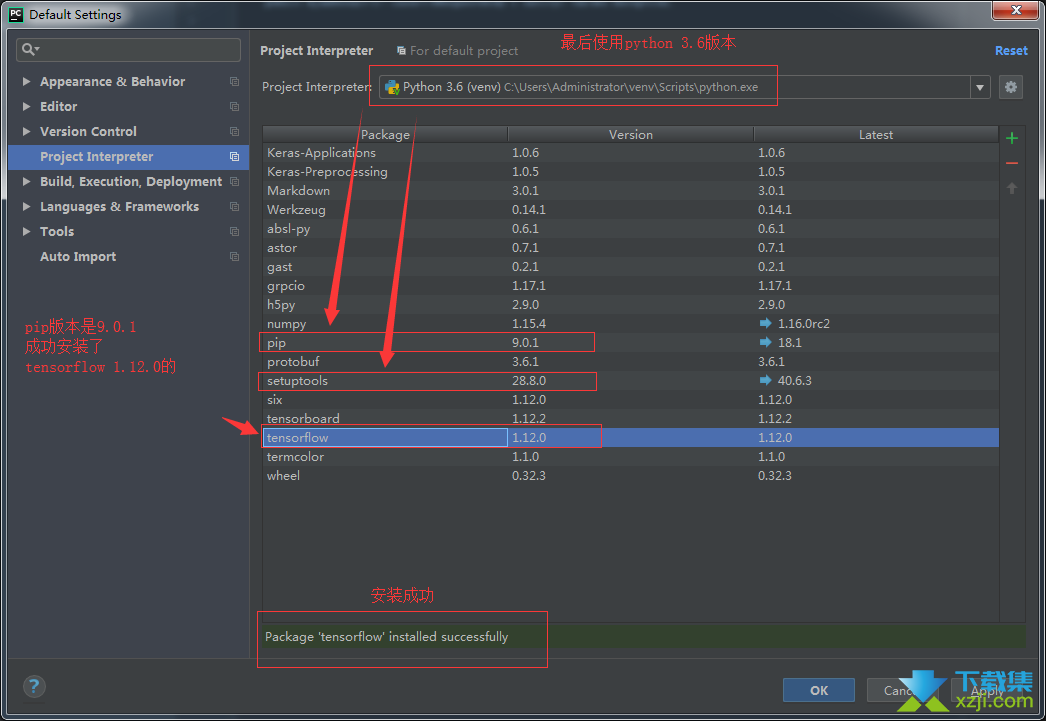Select the termcolor package row
This screenshot has width=1046, height=721.
[630, 456]
